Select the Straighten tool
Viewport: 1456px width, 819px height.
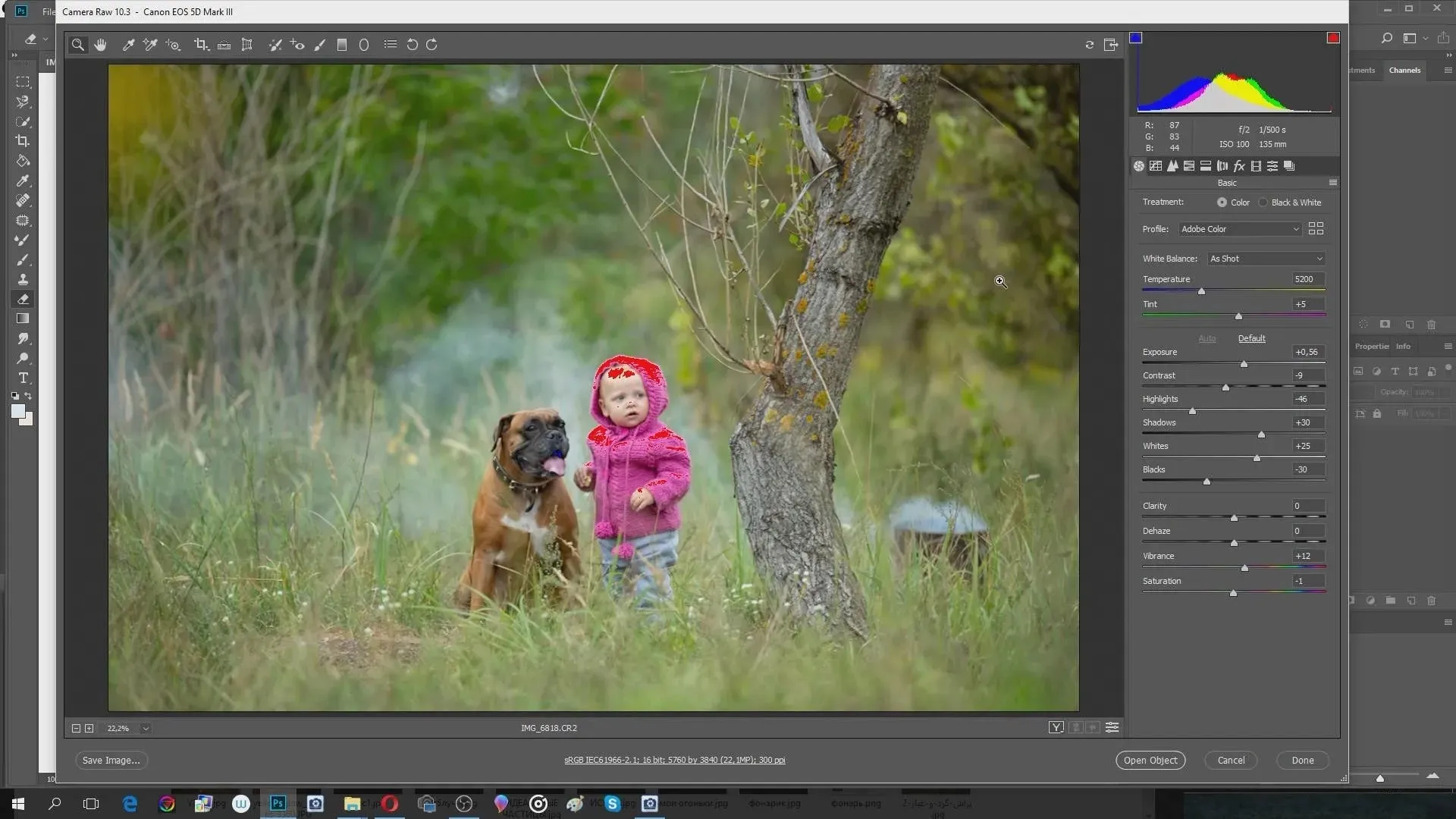click(x=224, y=45)
